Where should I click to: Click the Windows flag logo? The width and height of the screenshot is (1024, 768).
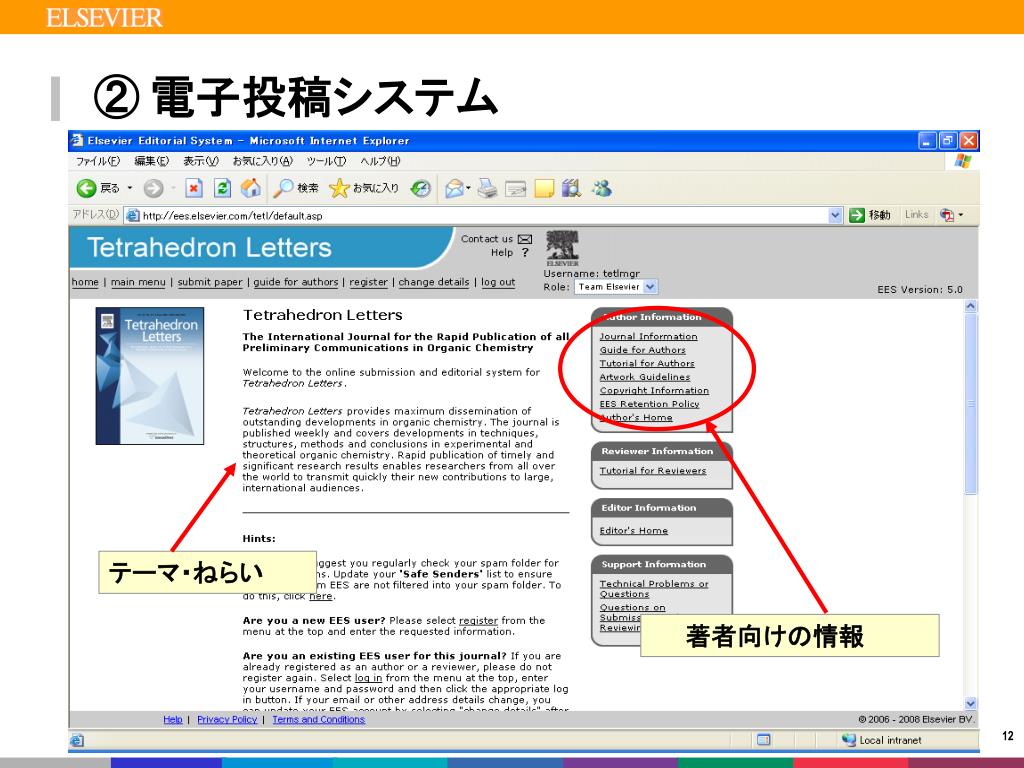coord(963,161)
